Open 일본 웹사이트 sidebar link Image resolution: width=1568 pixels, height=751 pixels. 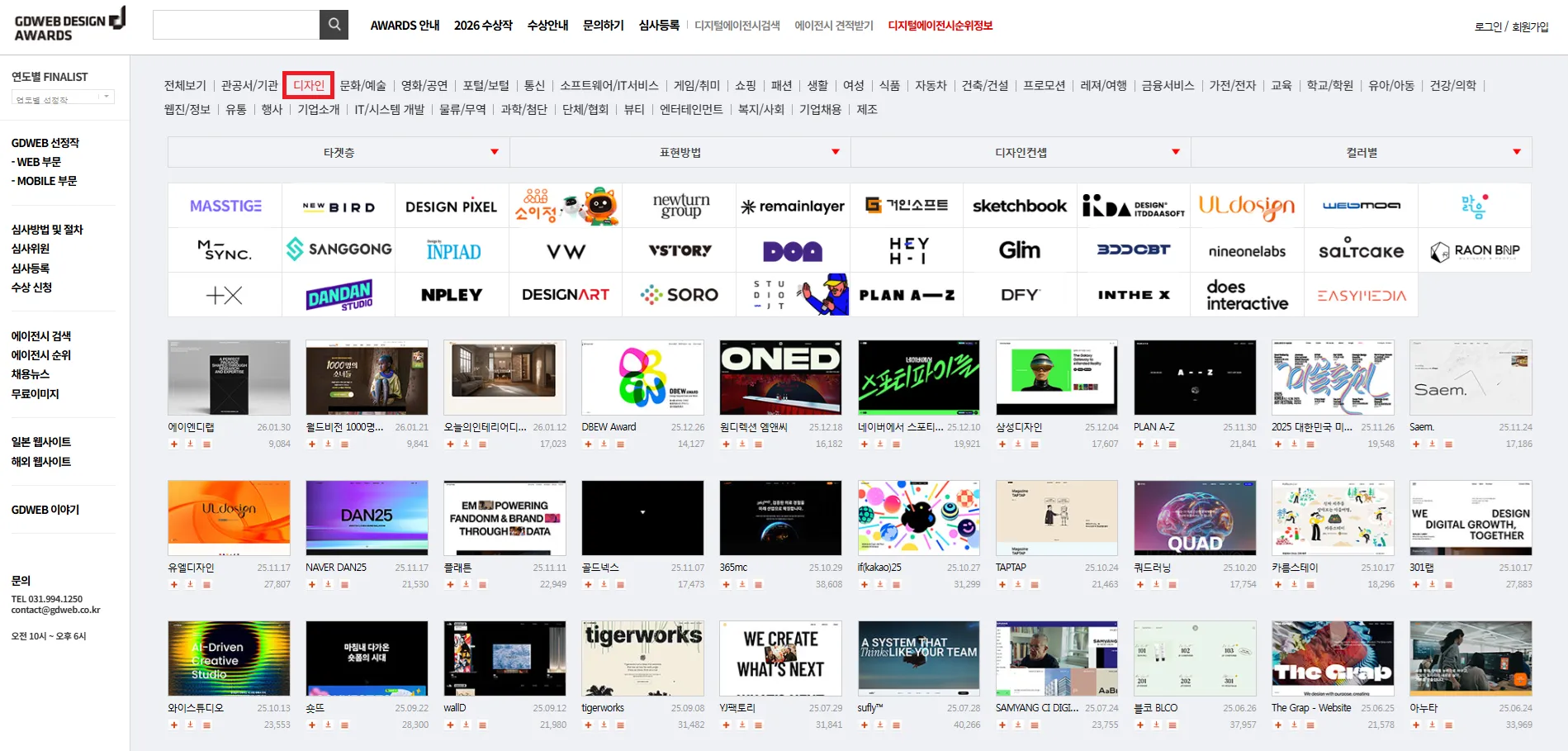pos(41,442)
